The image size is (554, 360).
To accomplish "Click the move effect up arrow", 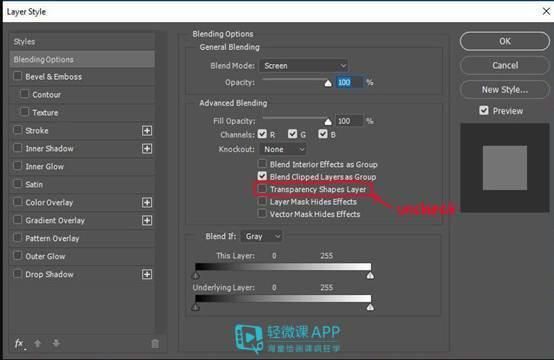I will [x=37, y=343].
